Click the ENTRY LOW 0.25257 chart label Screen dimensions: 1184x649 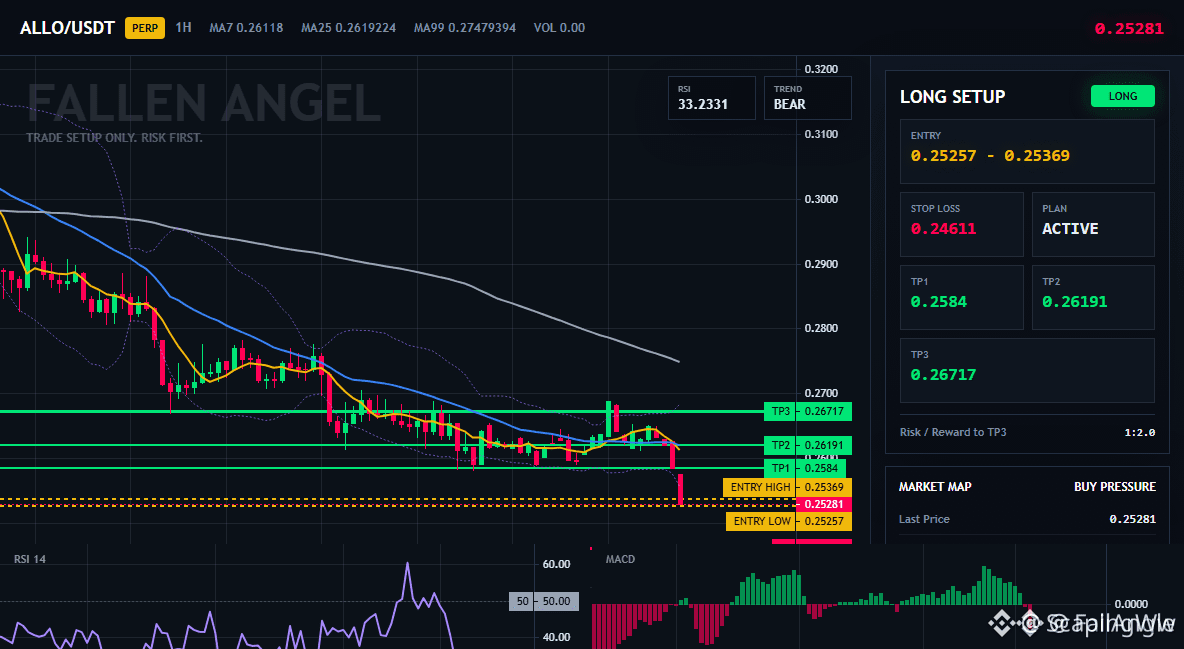[788, 521]
